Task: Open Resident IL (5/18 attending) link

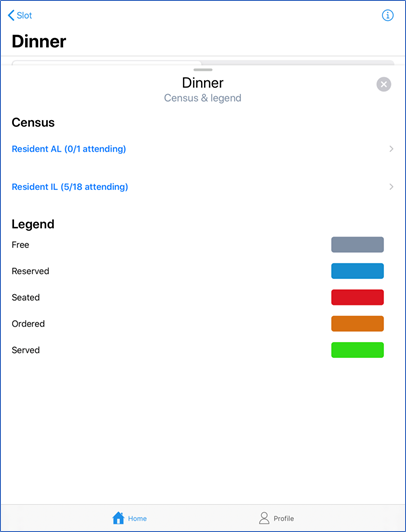Action: (70, 187)
